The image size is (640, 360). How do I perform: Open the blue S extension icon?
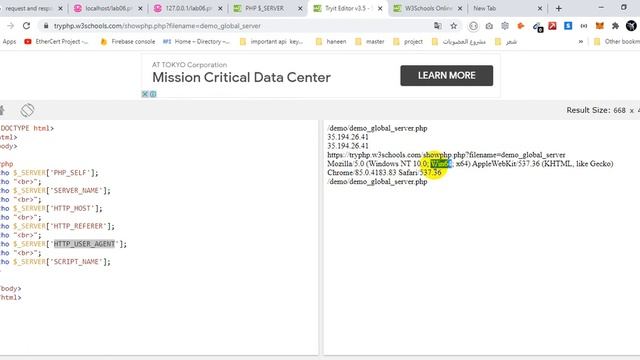point(568,26)
